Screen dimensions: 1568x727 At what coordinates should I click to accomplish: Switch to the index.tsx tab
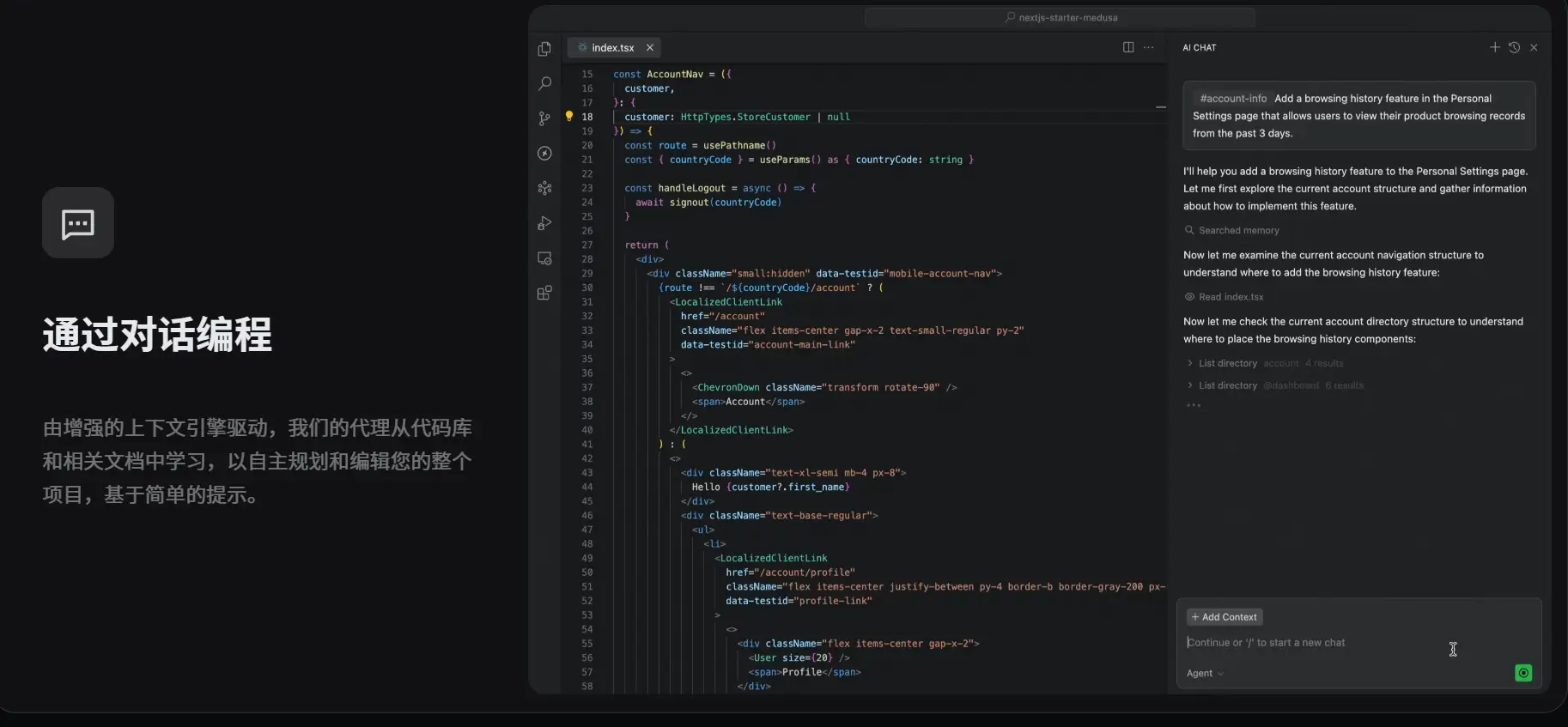612,48
